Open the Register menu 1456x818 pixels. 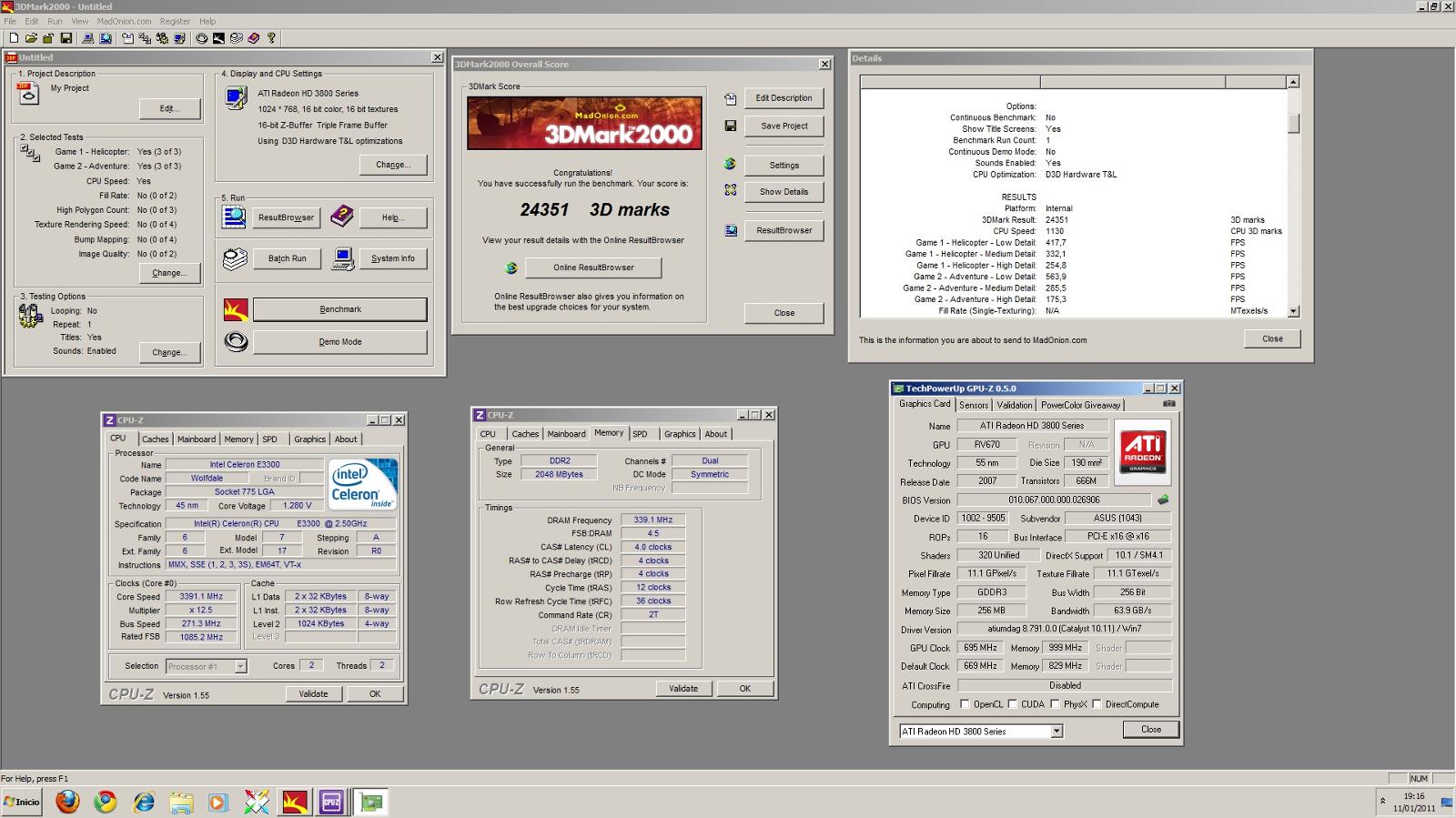[x=175, y=21]
